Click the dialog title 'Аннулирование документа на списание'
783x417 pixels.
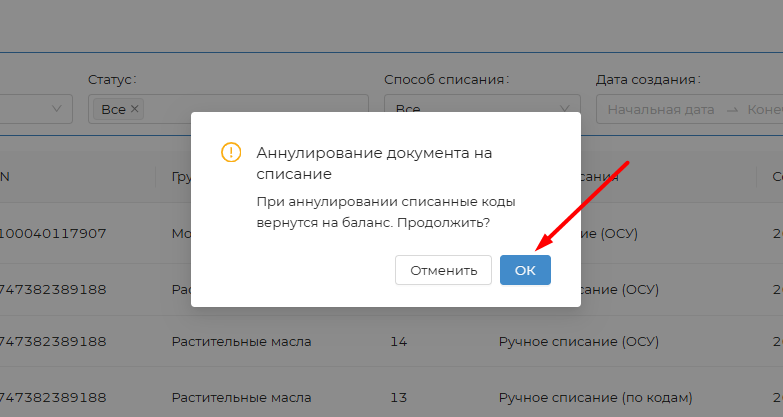point(374,163)
